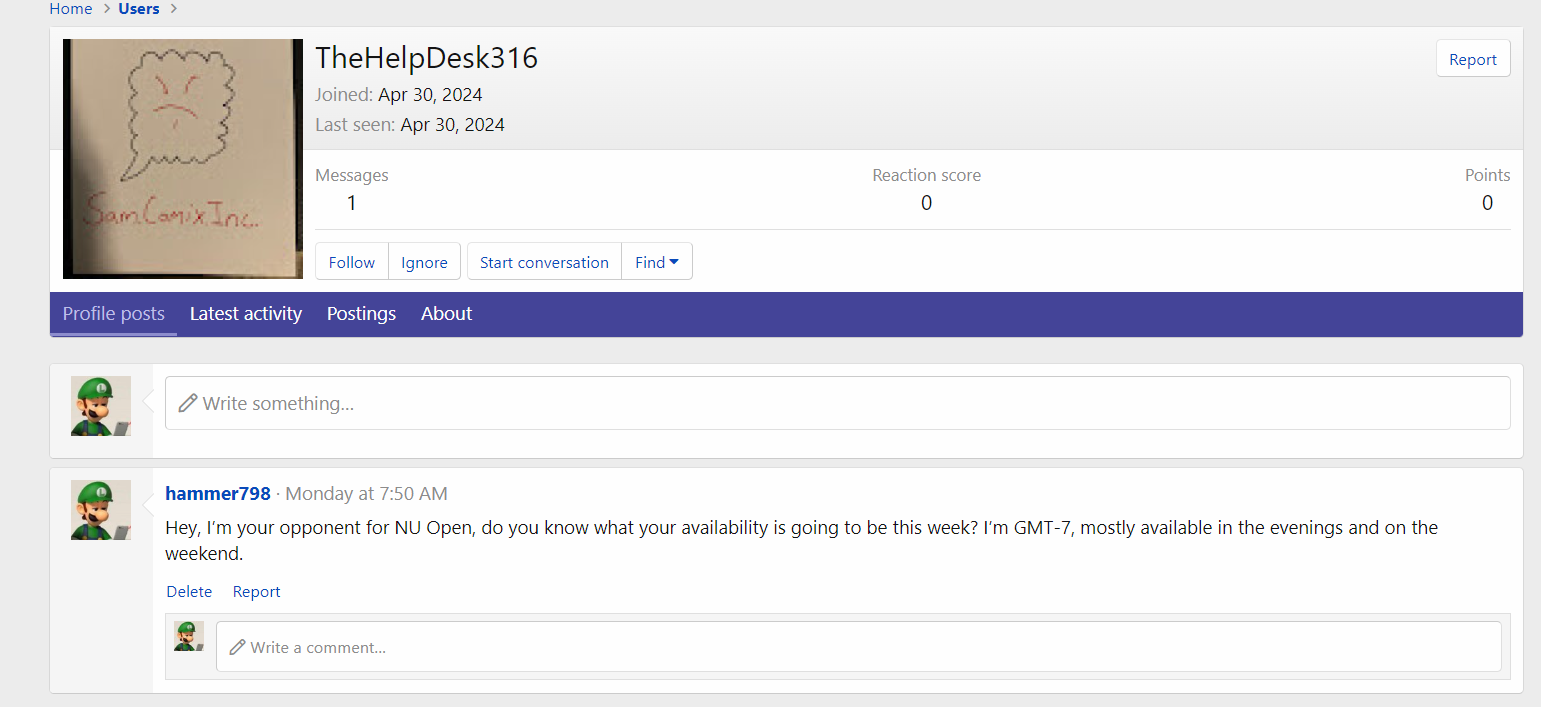
Task: Click TheHelpDesk316's profile avatar image
Action: 183,159
